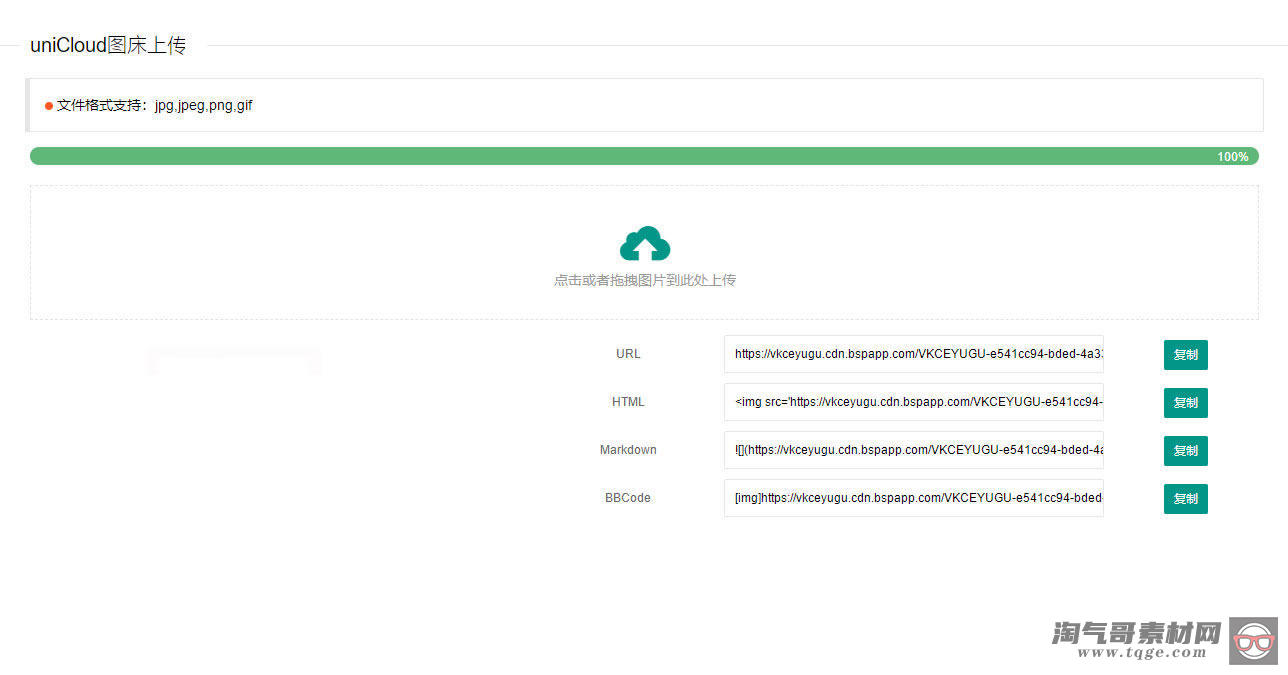Select the BBCode text field

point(913,498)
